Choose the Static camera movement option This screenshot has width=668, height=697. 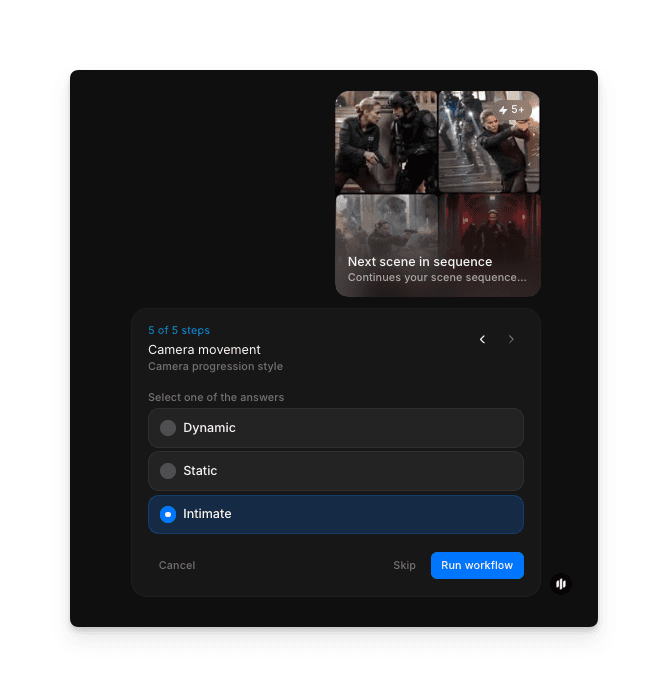click(168, 471)
